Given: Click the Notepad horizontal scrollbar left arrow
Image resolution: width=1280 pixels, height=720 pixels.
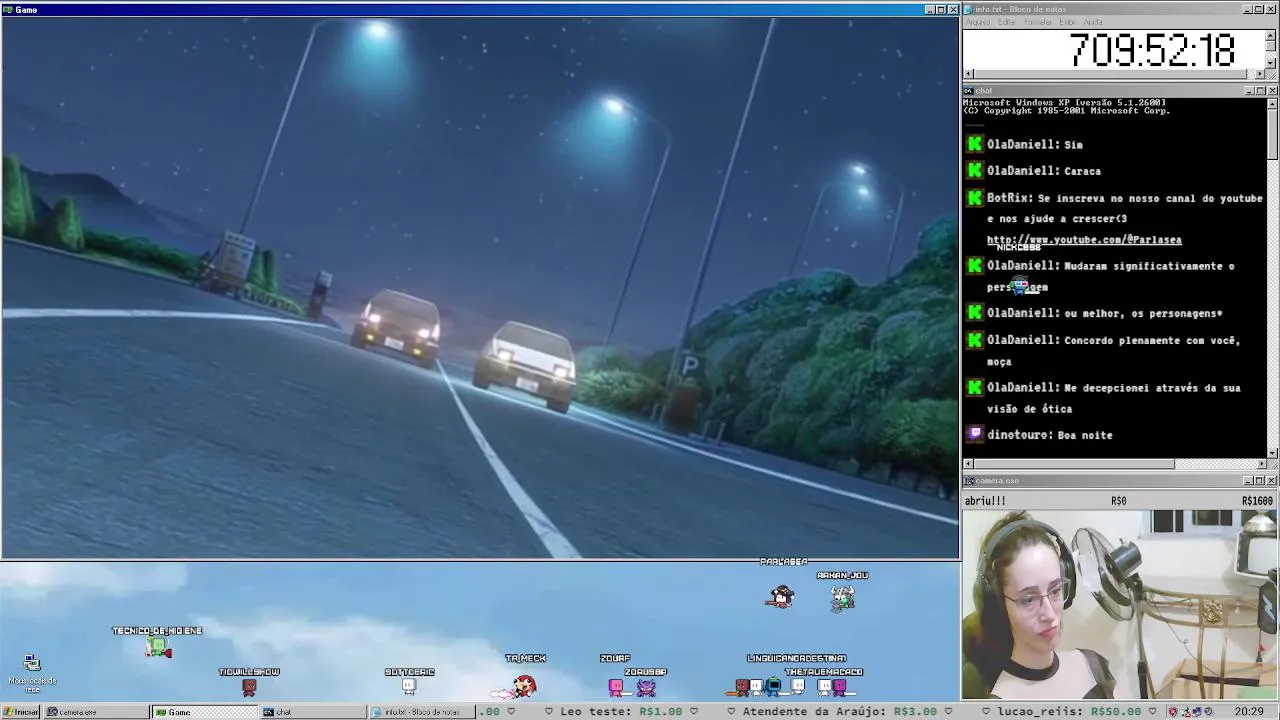Looking at the screenshot, I should (x=968, y=74).
